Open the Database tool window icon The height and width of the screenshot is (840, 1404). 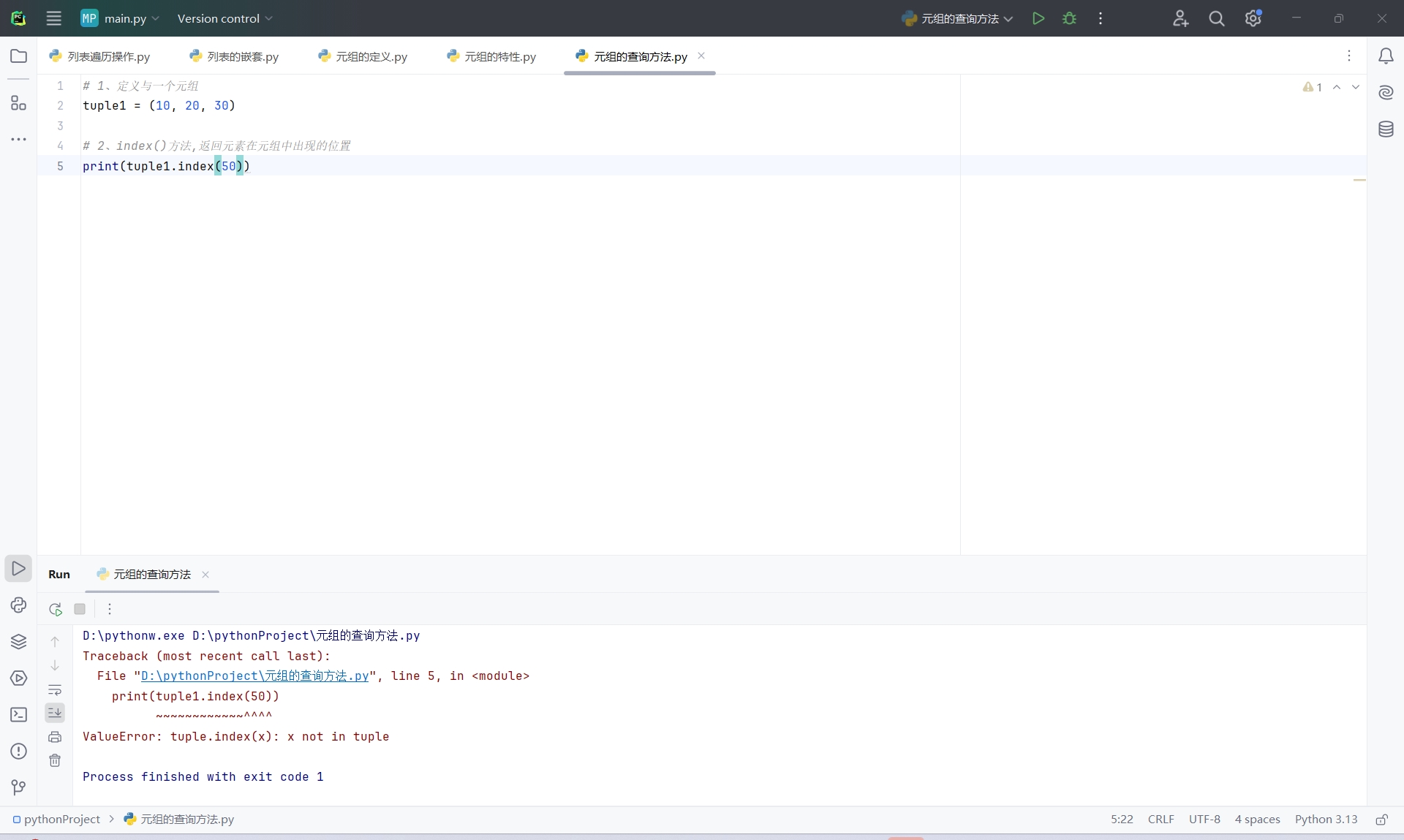[1386, 129]
